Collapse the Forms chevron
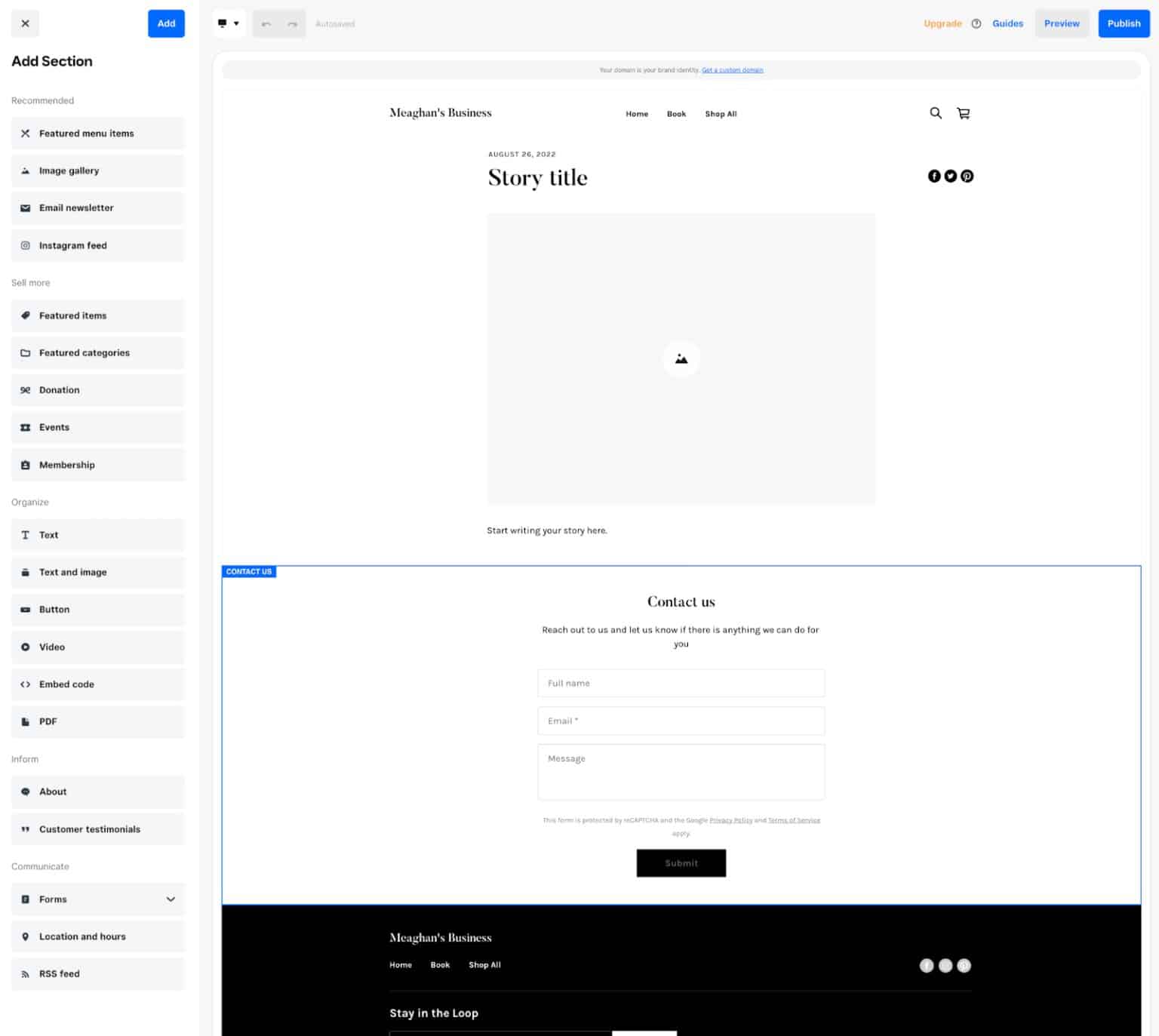Image resolution: width=1159 pixels, height=1036 pixels. click(x=170, y=899)
